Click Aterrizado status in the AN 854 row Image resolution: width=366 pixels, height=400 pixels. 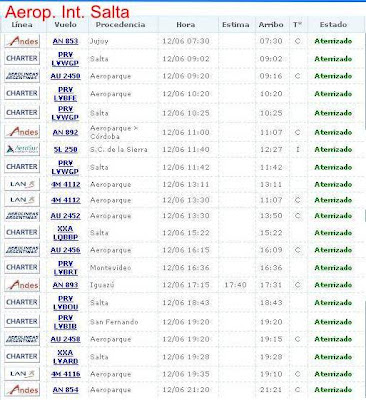point(333,390)
